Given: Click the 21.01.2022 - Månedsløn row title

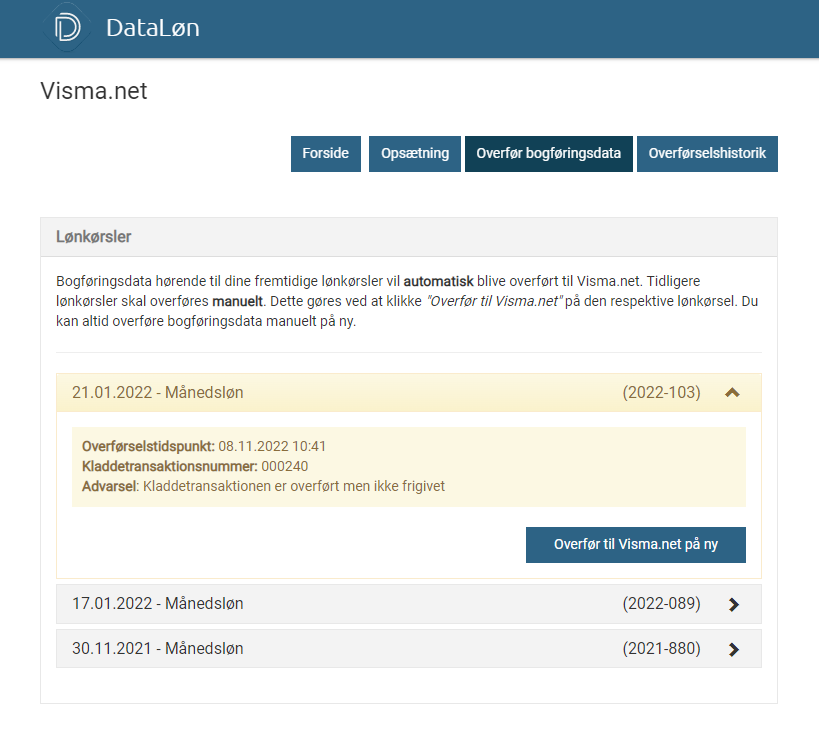Looking at the screenshot, I should click(x=158, y=393).
